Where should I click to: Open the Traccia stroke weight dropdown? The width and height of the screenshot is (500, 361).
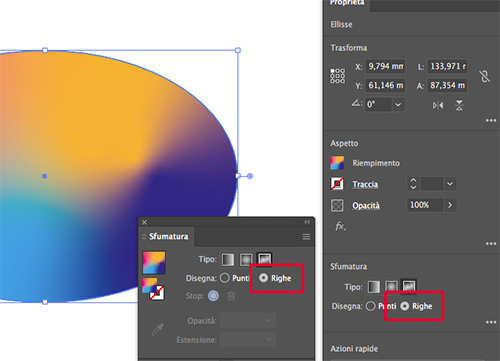click(x=450, y=184)
